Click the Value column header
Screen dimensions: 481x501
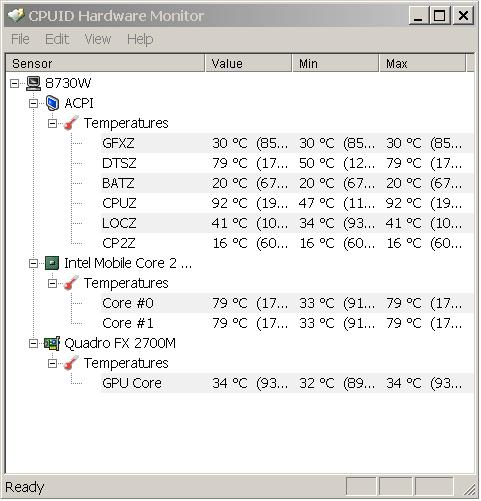pos(248,63)
